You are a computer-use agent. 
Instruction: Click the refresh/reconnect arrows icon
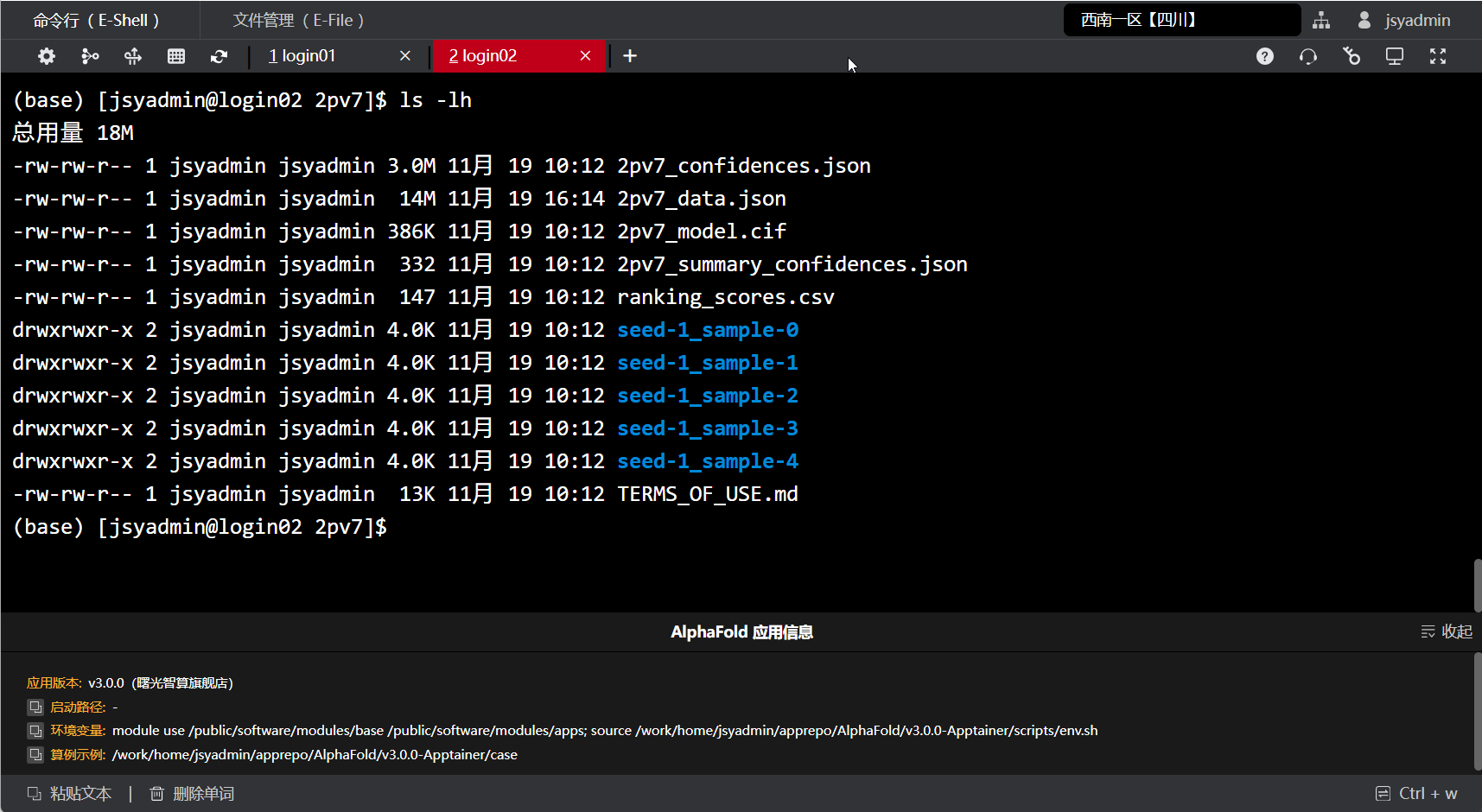219,56
